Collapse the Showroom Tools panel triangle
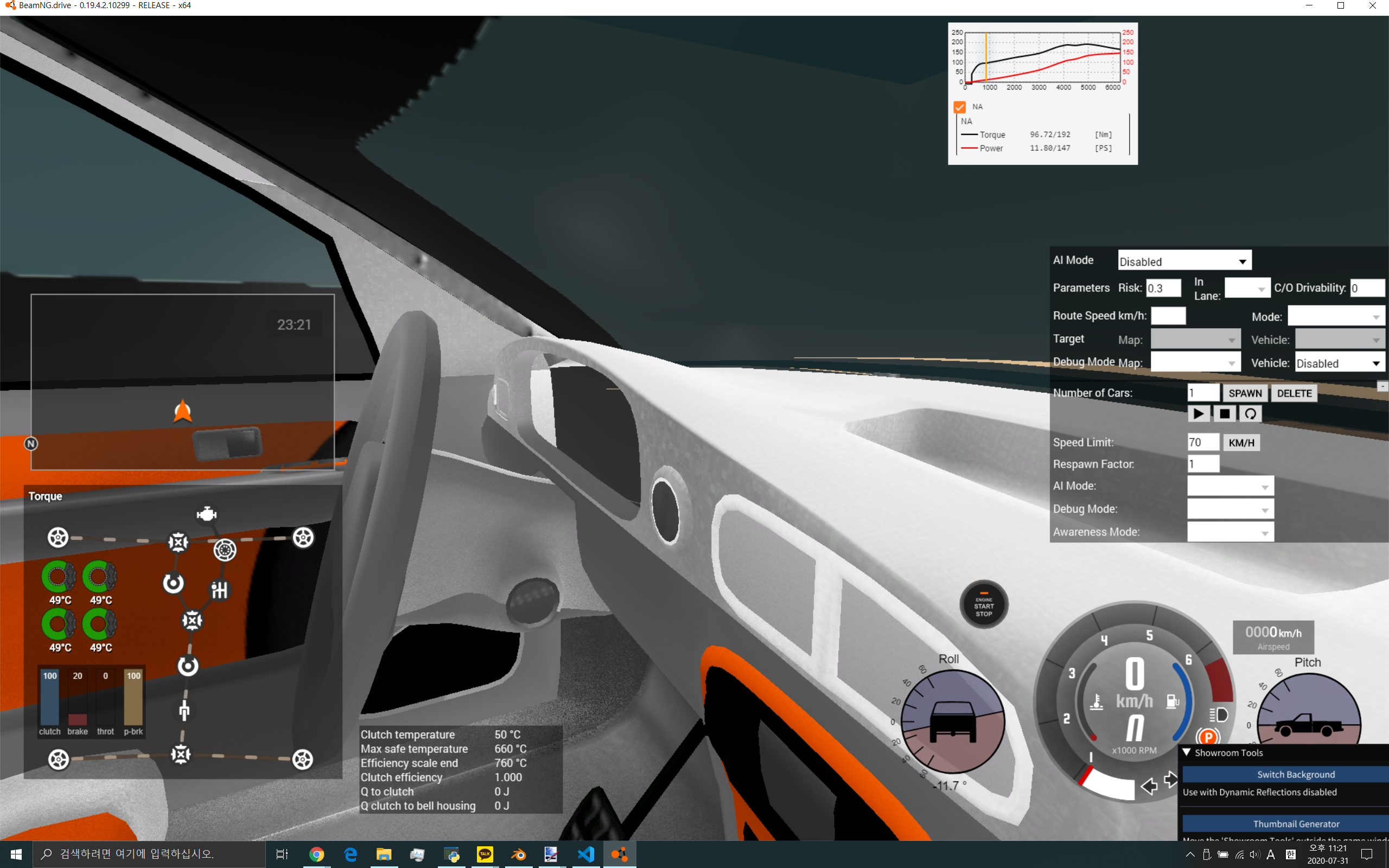 1187,752
